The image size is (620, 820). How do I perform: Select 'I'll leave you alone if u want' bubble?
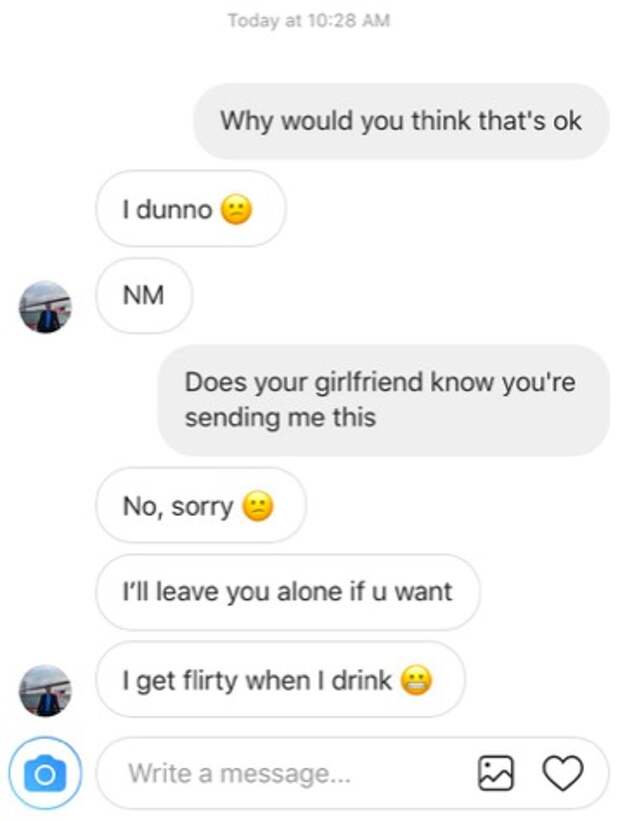[x=288, y=592]
